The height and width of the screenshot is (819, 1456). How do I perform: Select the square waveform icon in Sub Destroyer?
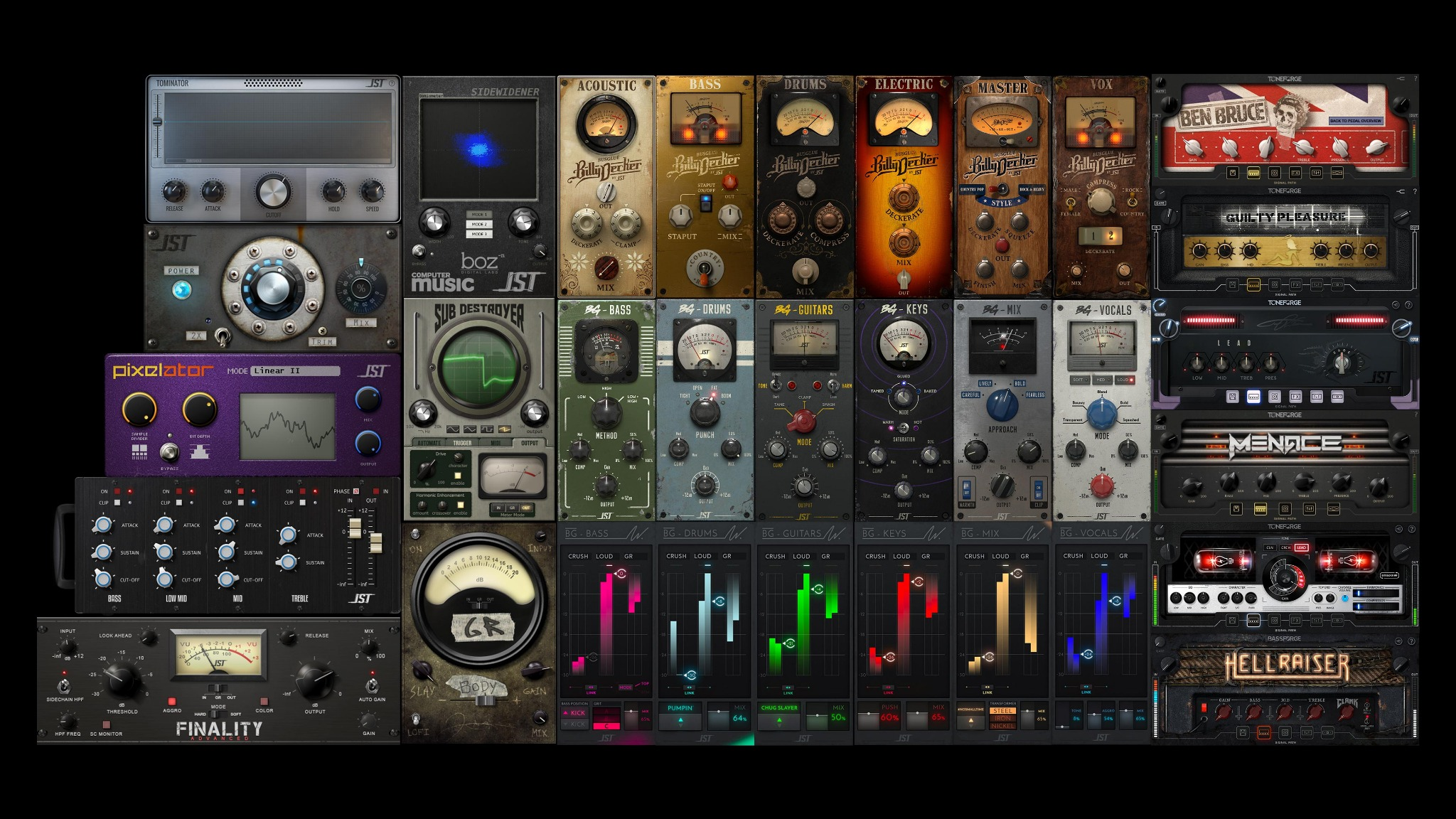click(487, 429)
